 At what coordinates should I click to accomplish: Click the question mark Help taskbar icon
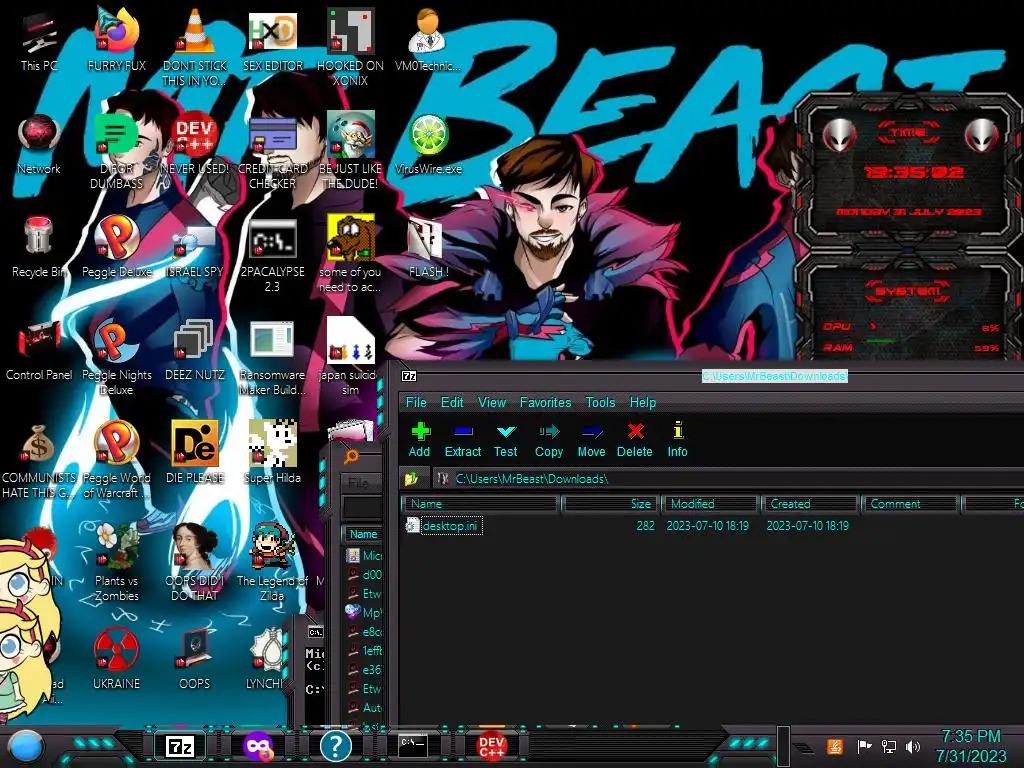[x=336, y=746]
